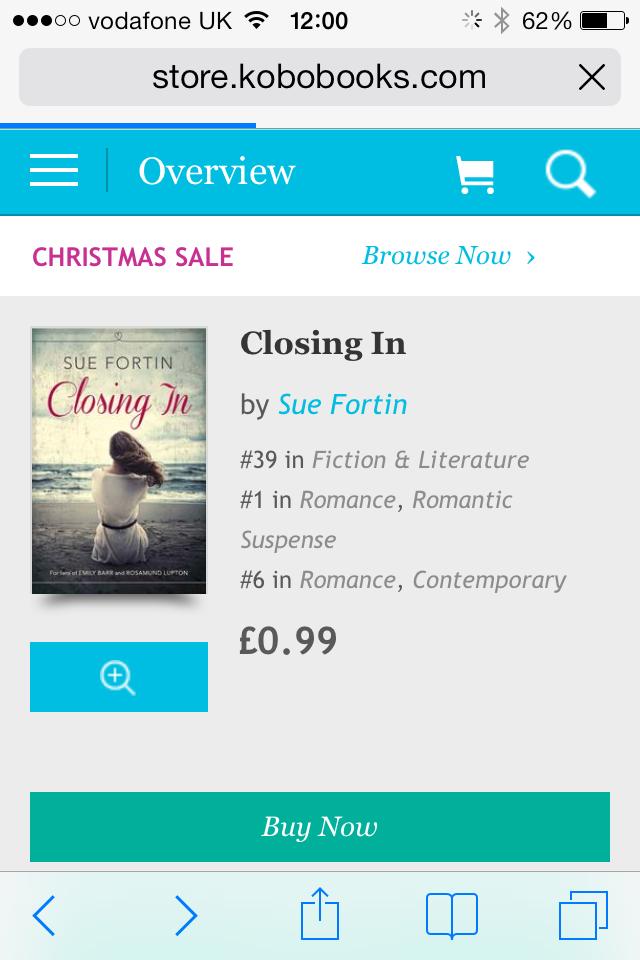Open the hamburger navigation menu

pos(54,172)
